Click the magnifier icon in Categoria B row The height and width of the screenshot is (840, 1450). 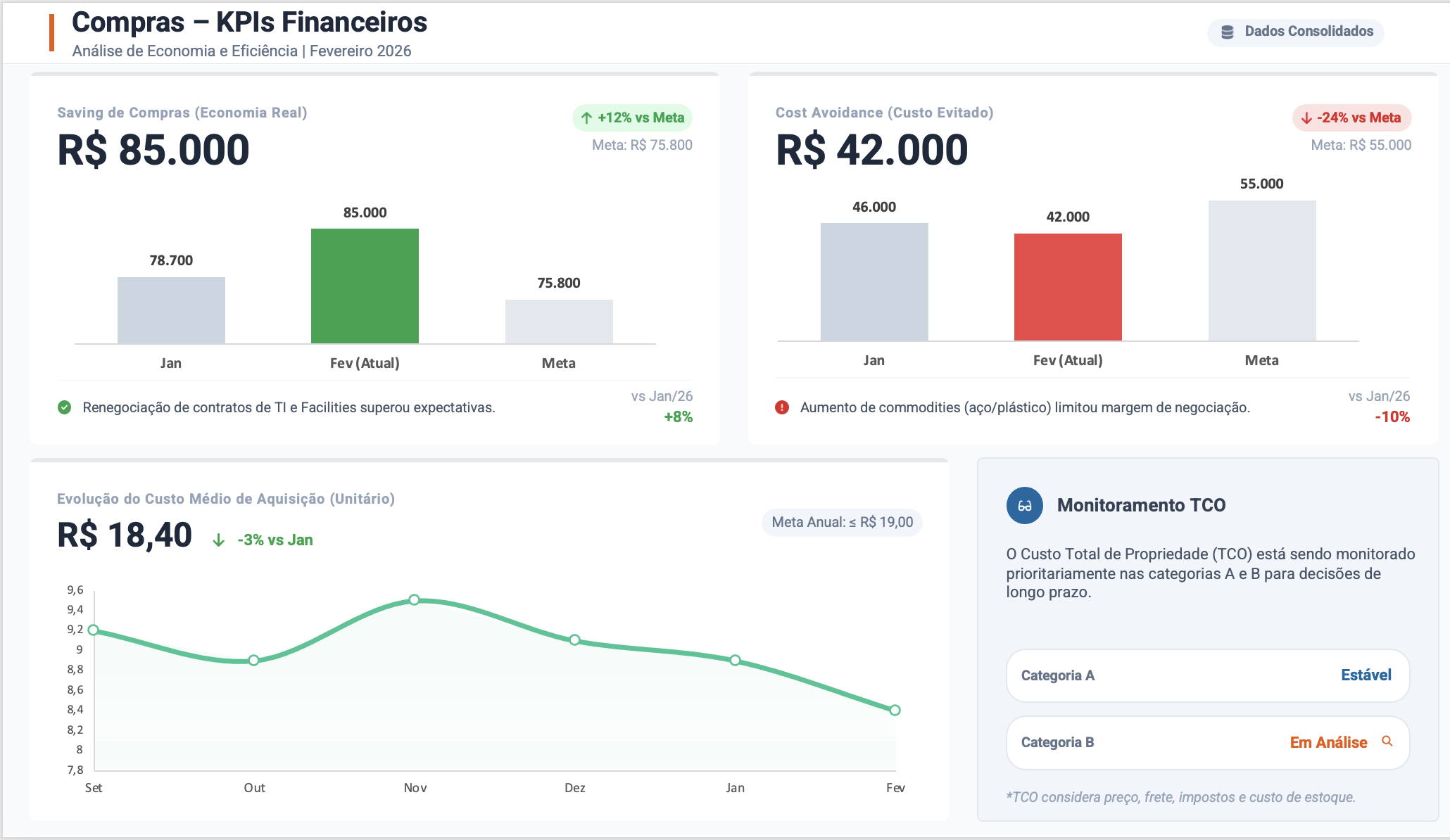pyautogui.click(x=1387, y=741)
